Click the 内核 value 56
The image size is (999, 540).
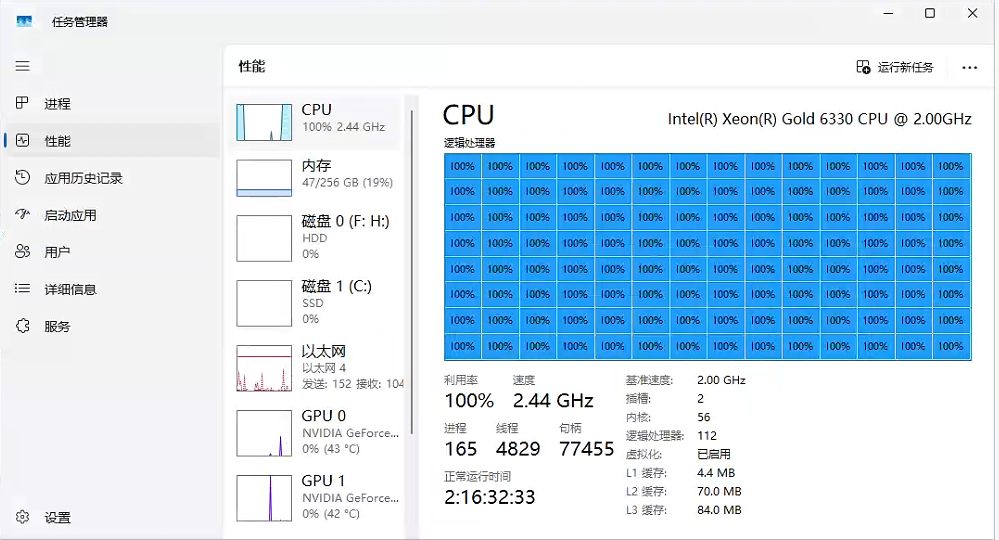click(703, 417)
